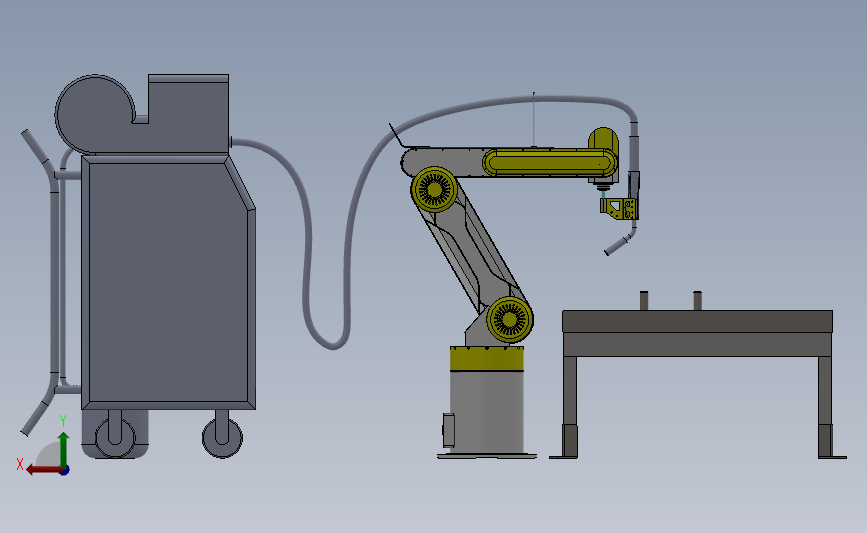The image size is (867, 533).
Task: Select the right caster wheel of welder cart
Action: [x=222, y=436]
